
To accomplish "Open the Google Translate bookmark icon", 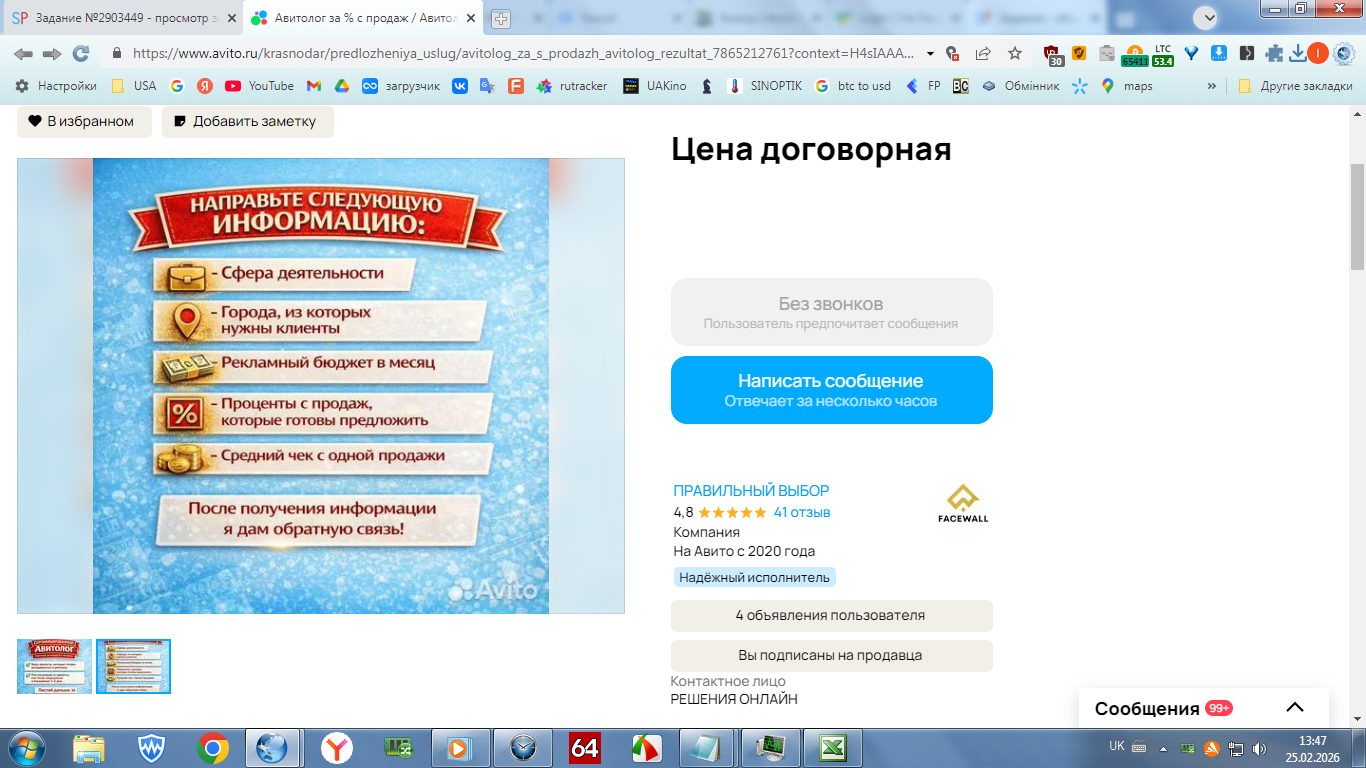I will [487, 86].
